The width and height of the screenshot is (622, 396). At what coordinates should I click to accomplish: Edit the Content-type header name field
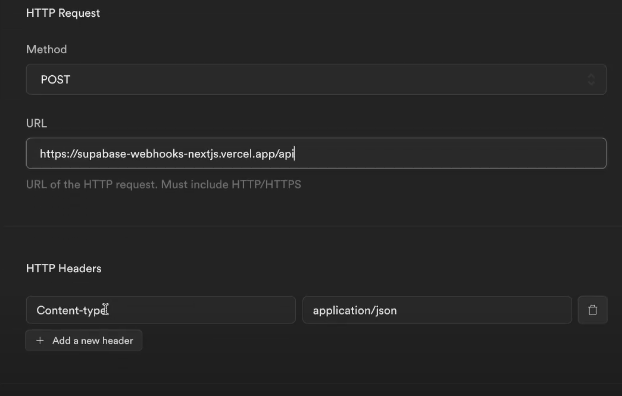pyautogui.click(x=161, y=310)
